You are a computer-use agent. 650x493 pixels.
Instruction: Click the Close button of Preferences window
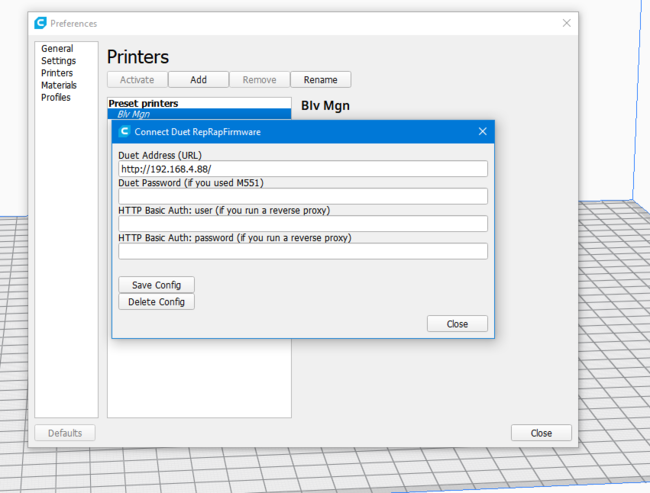[541, 433]
